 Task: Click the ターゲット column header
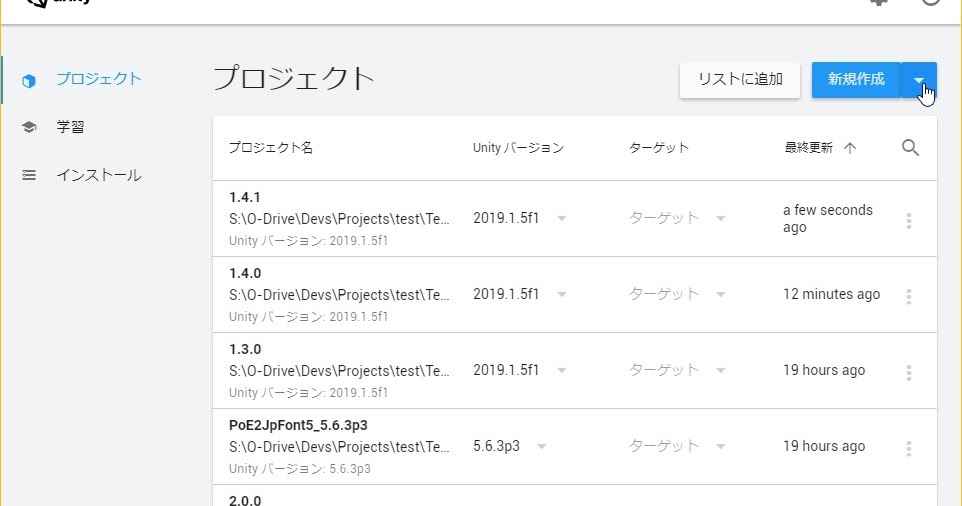[x=659, y=148]
